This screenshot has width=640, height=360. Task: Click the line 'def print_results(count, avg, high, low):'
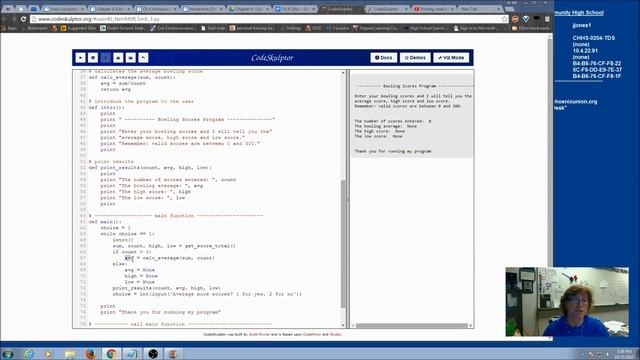click(150, 167)
